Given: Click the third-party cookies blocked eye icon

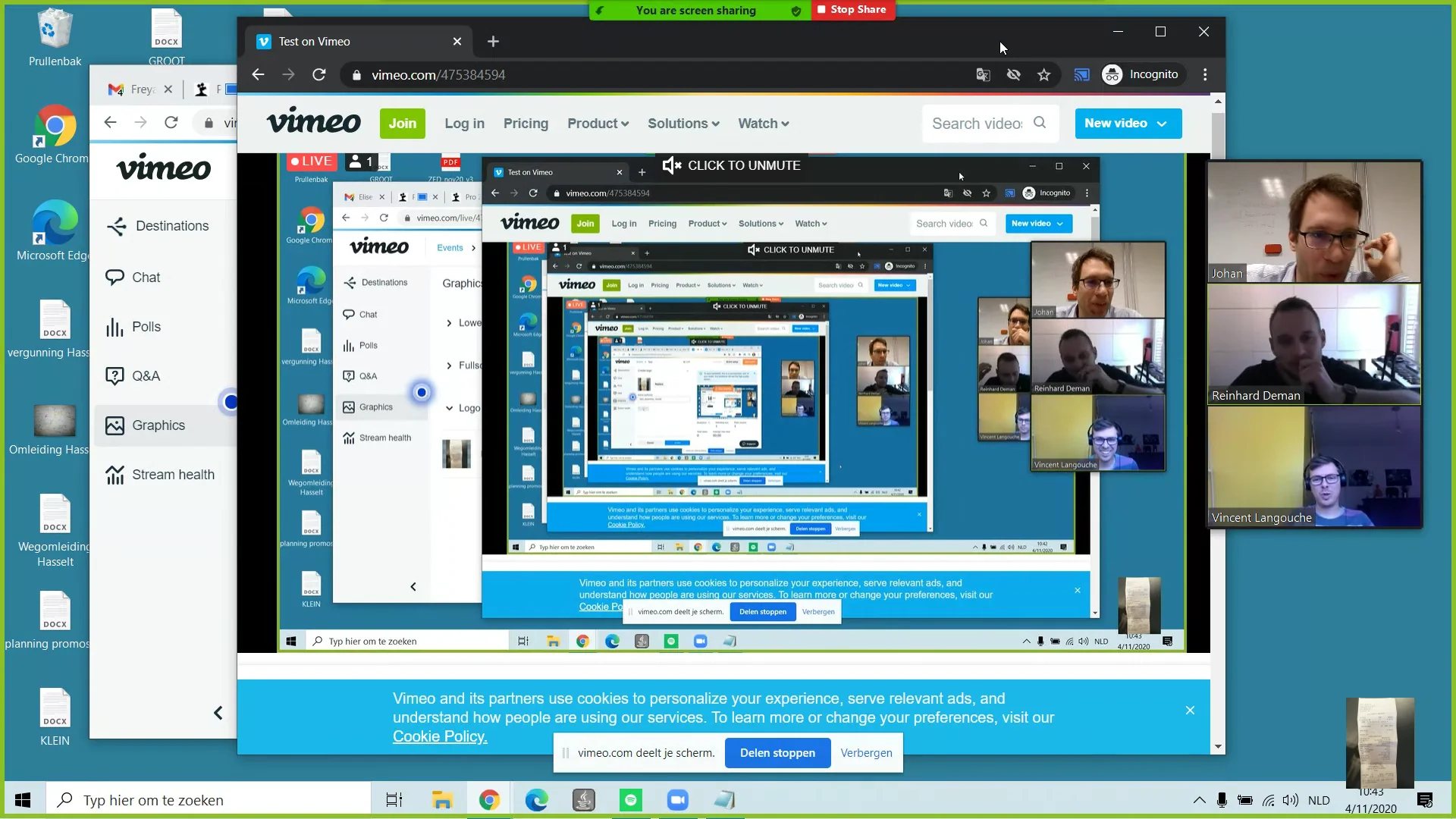Looking at the screenshot, I should point(1013,74).
